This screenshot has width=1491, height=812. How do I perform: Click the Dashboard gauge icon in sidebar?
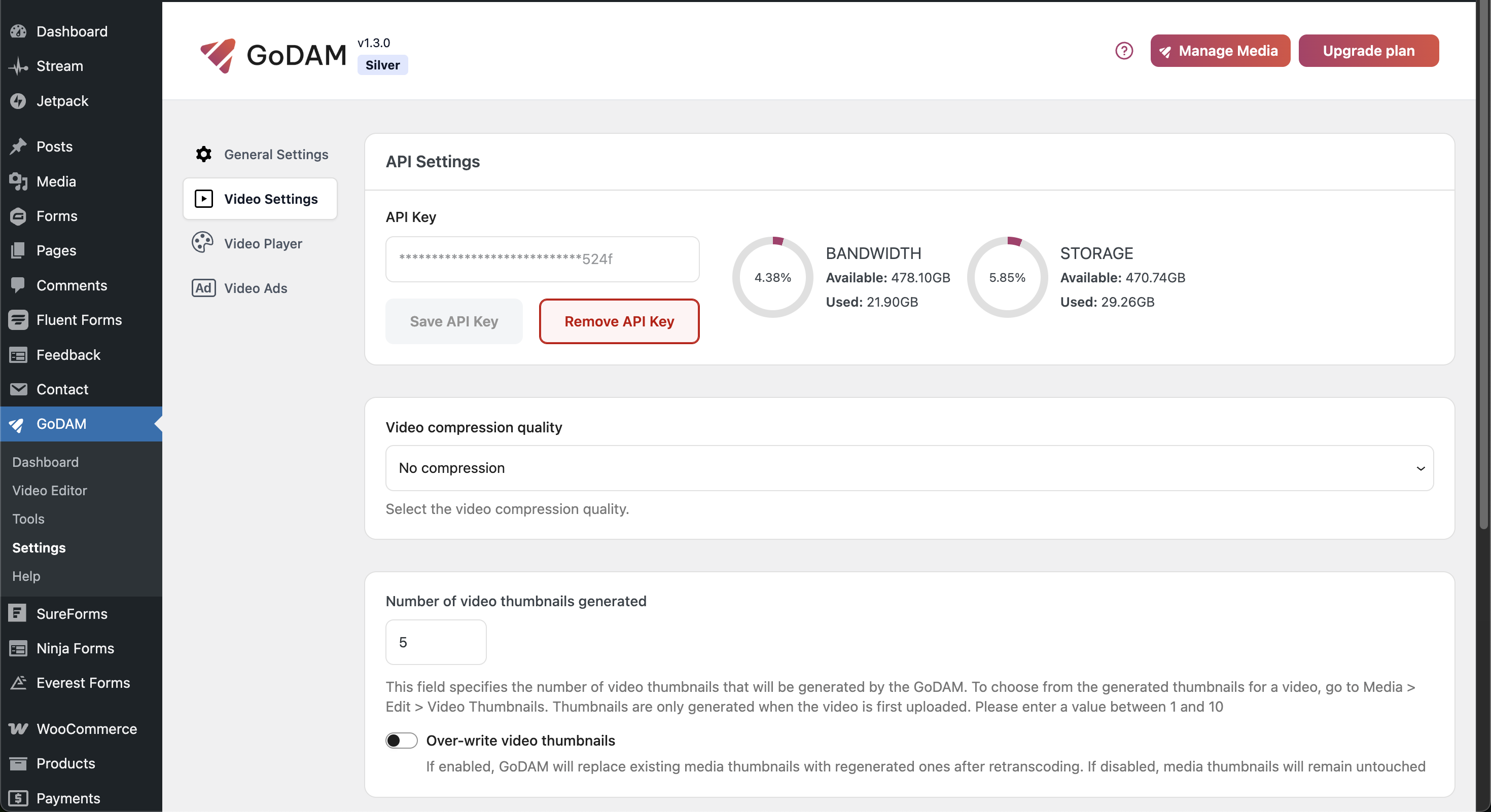pos(19,31)
